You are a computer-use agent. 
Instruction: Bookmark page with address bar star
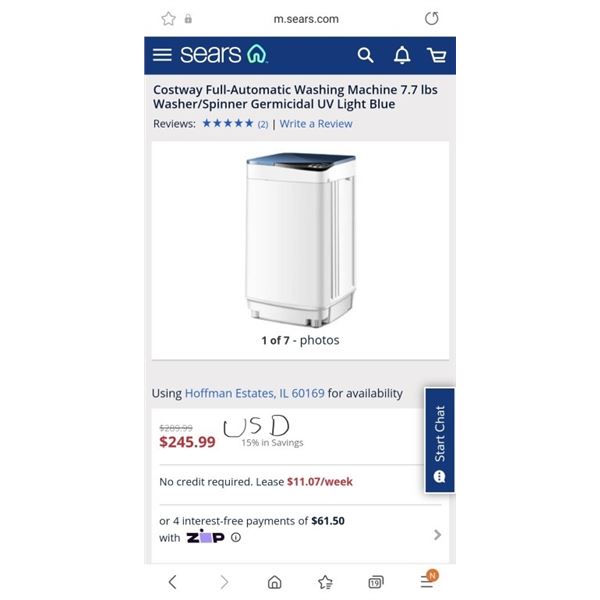168,18
